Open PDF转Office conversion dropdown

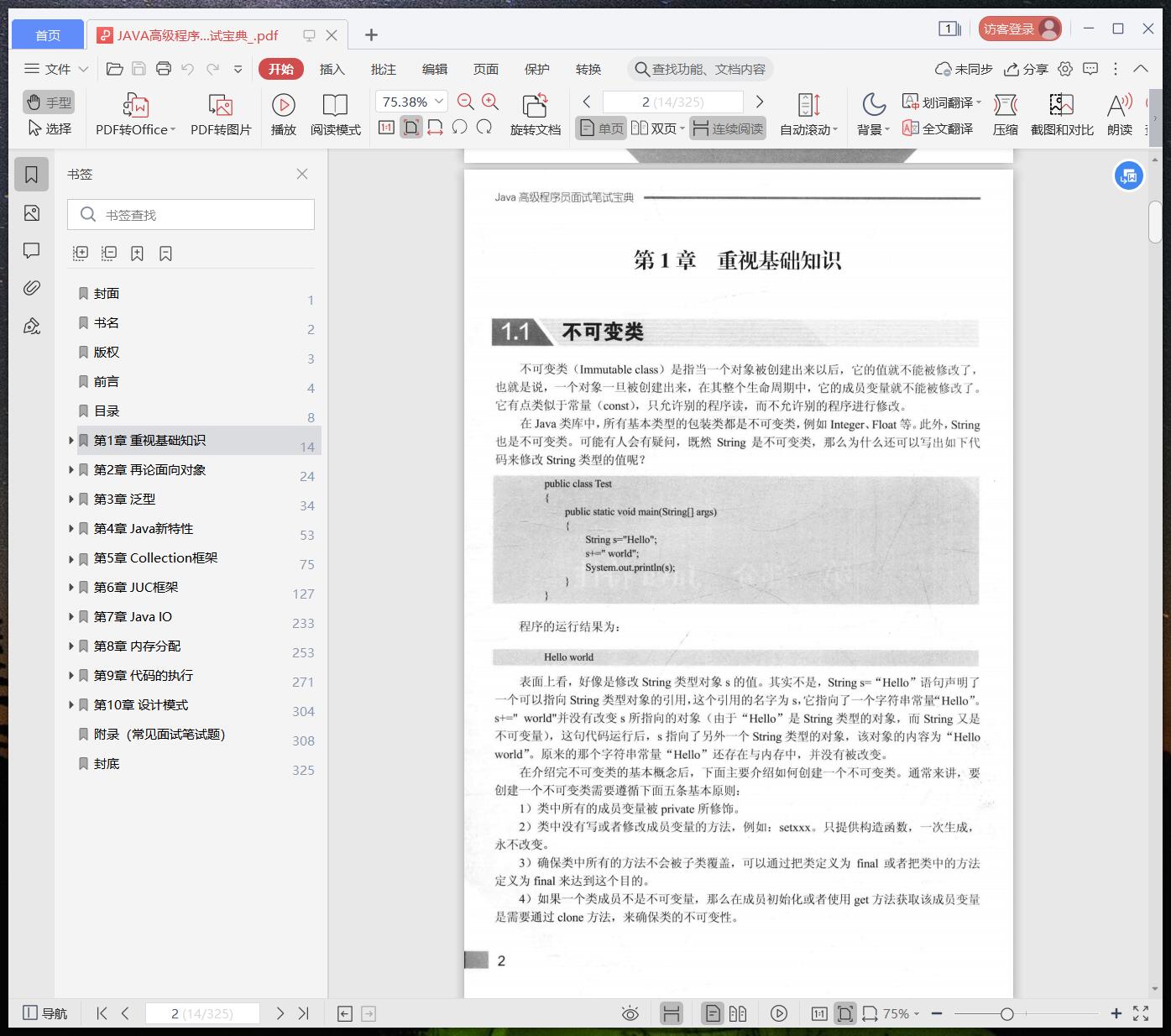pos(135,114)
